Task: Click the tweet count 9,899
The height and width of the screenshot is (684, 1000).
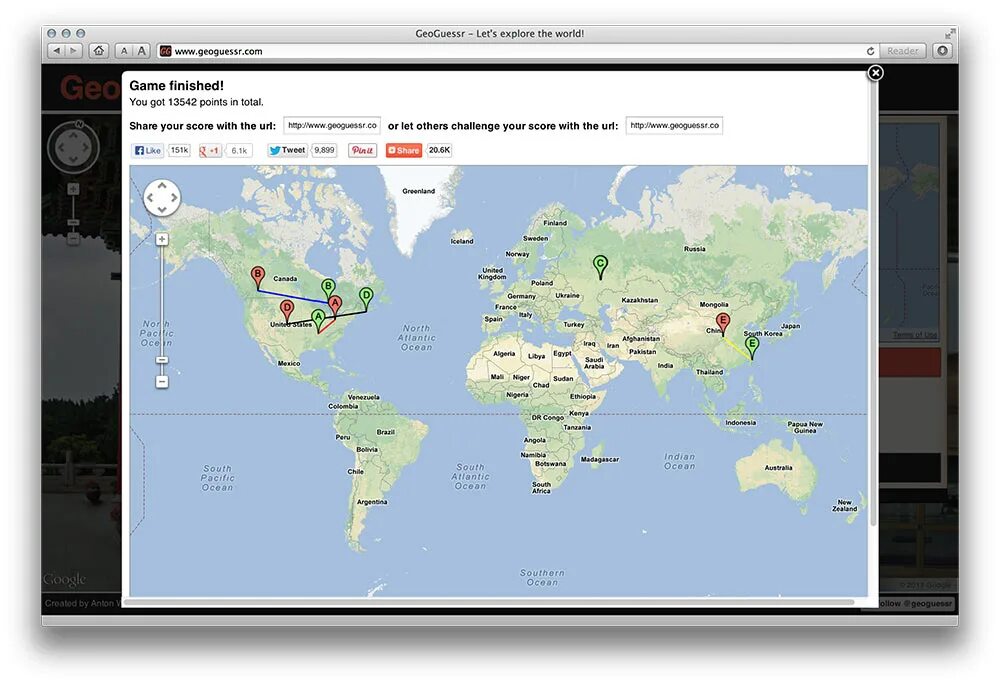Action: (x=324, y=150)
